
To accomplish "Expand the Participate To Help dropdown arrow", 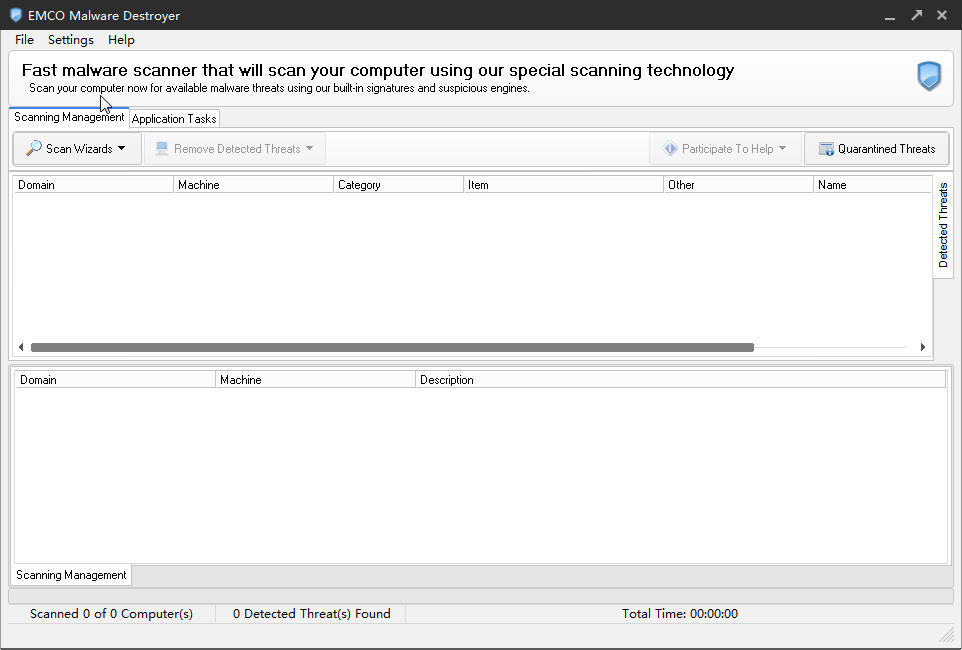I will 782,148.
